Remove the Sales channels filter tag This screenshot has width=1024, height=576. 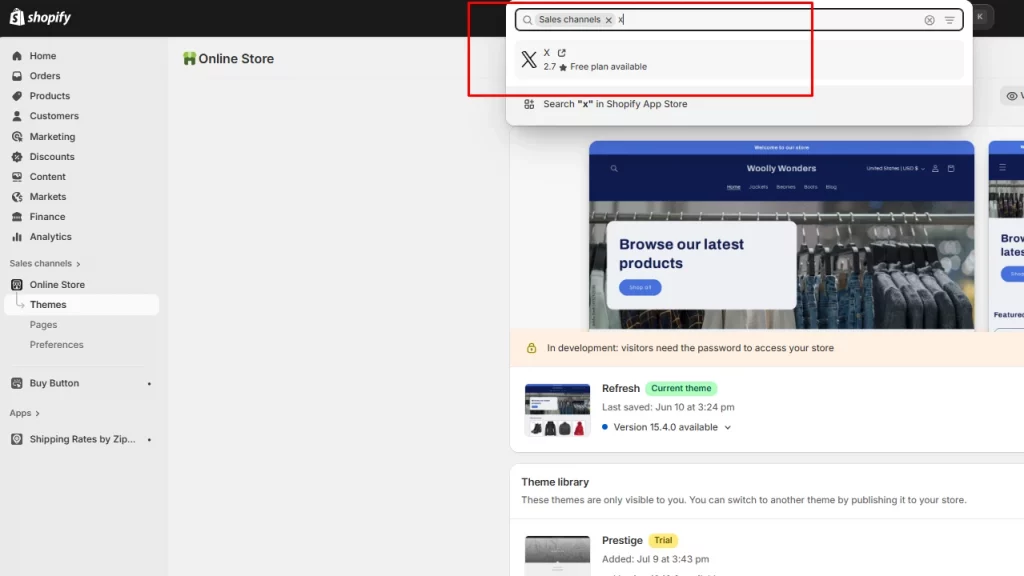608,20
